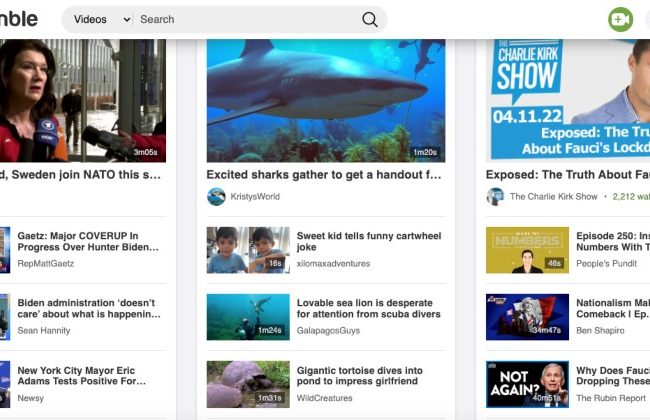Click the green upload video camera icon
This screenshot has width=650, height=420.
620,19
